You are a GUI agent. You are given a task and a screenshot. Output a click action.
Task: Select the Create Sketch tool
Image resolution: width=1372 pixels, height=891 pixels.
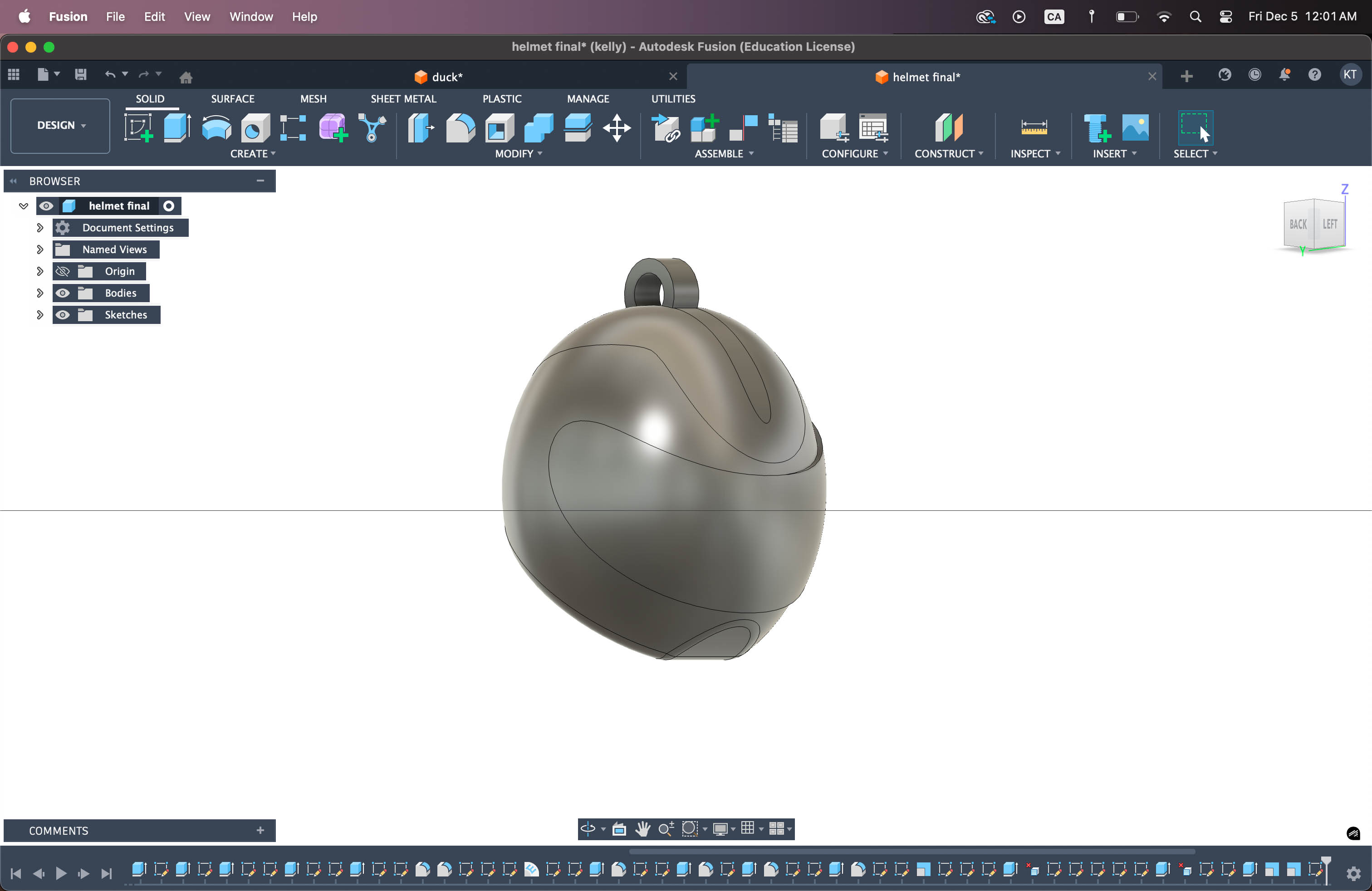tap(138, 127)
